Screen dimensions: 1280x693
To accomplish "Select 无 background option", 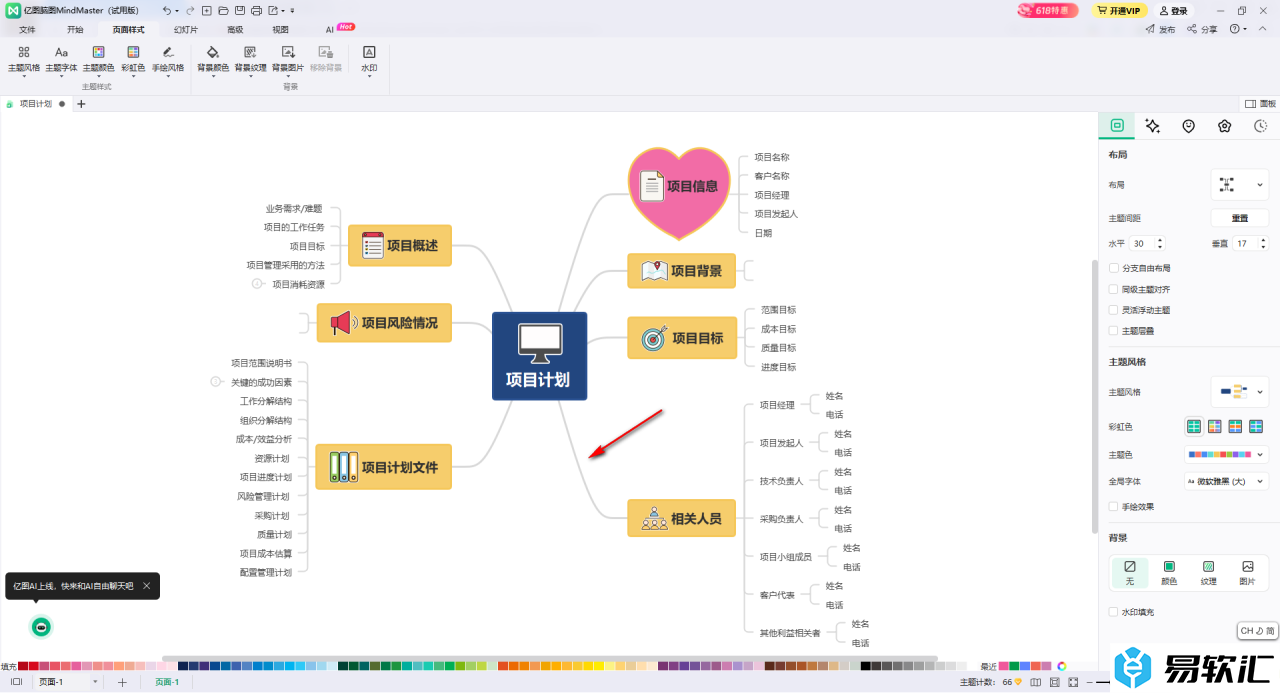I will pos(1130,572).
